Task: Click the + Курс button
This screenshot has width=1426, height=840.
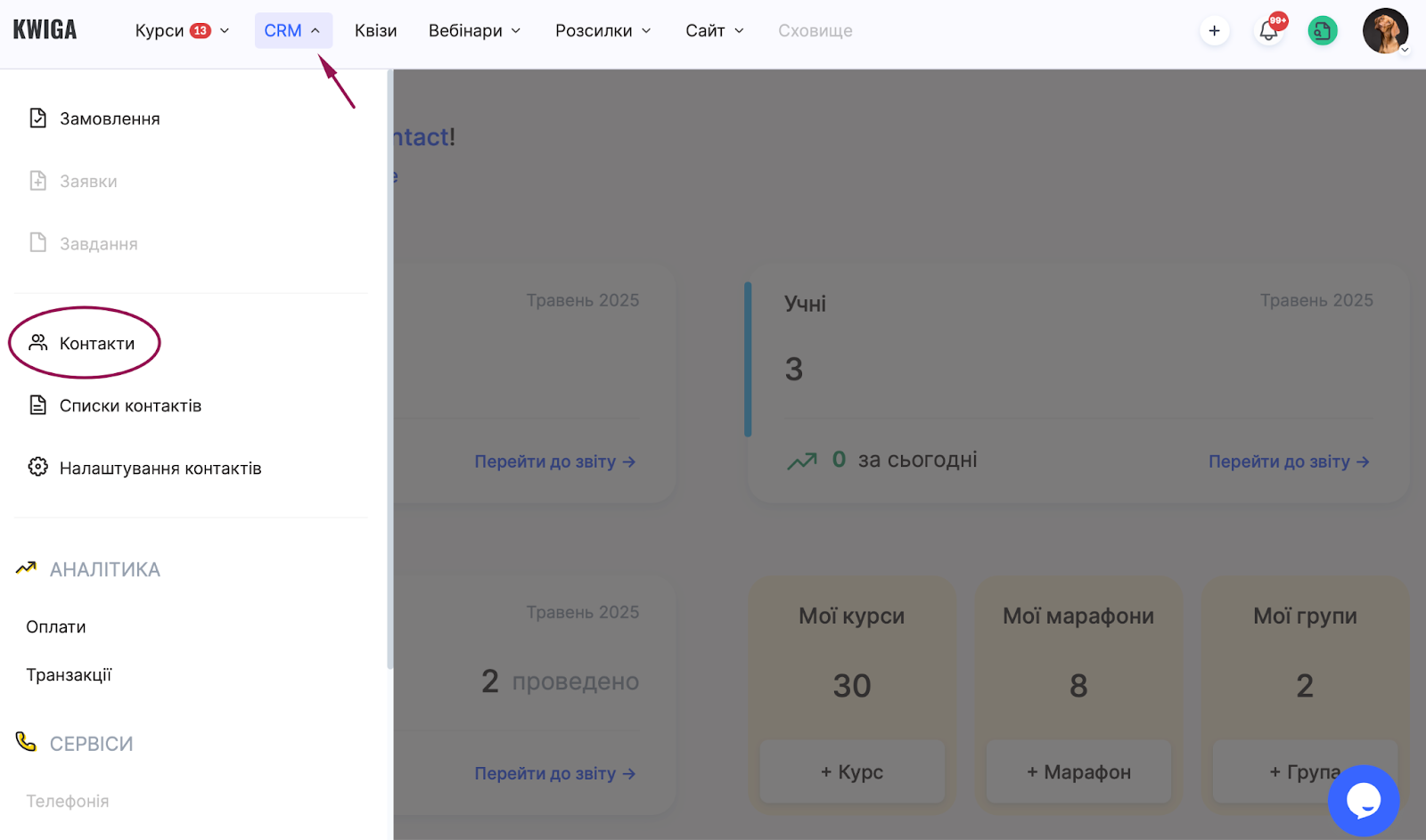Action: 852,771
